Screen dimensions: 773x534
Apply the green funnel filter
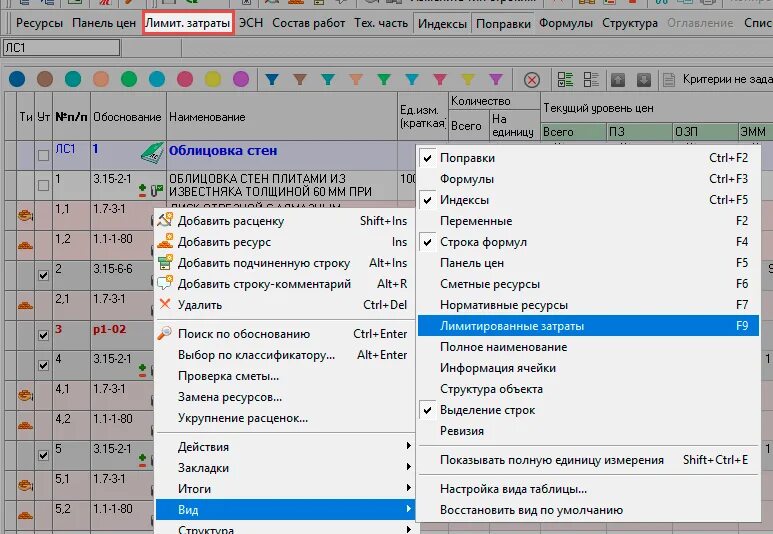(x=384, y=79)
